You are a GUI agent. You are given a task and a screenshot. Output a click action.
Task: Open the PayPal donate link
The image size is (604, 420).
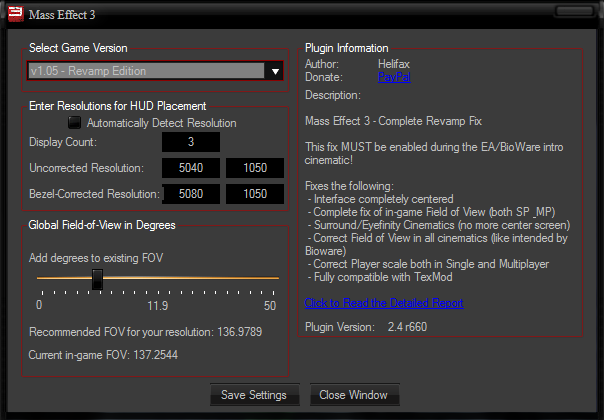coord(394,77)
